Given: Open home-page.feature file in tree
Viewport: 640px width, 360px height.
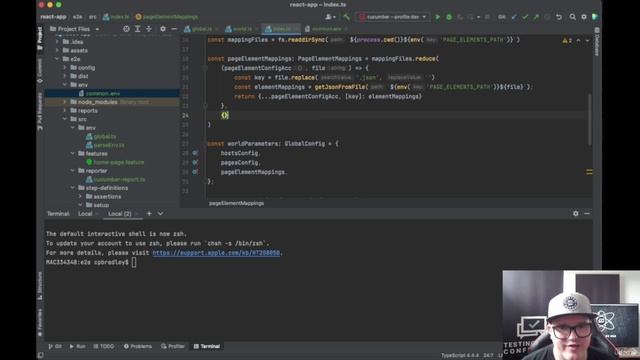Looking at the screenshot, I should (x=118, y=162).
